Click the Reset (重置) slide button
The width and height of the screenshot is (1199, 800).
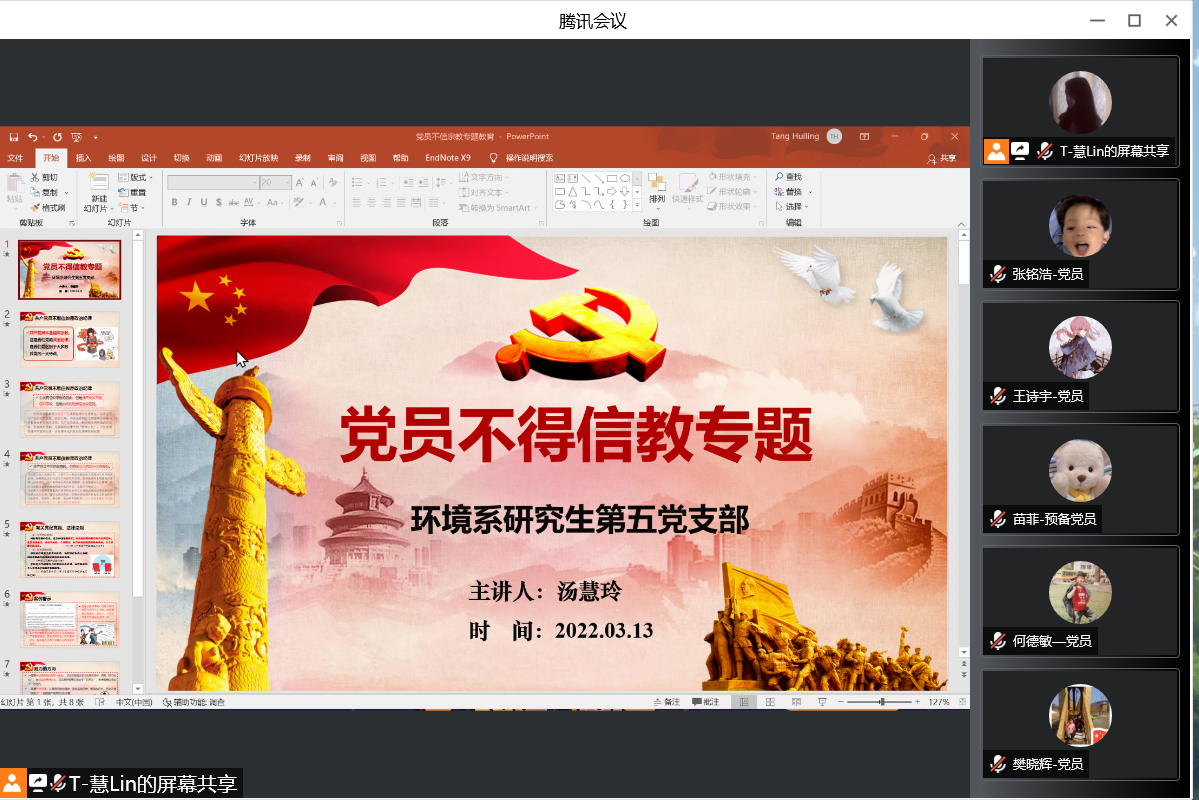(x=132, y=192)
